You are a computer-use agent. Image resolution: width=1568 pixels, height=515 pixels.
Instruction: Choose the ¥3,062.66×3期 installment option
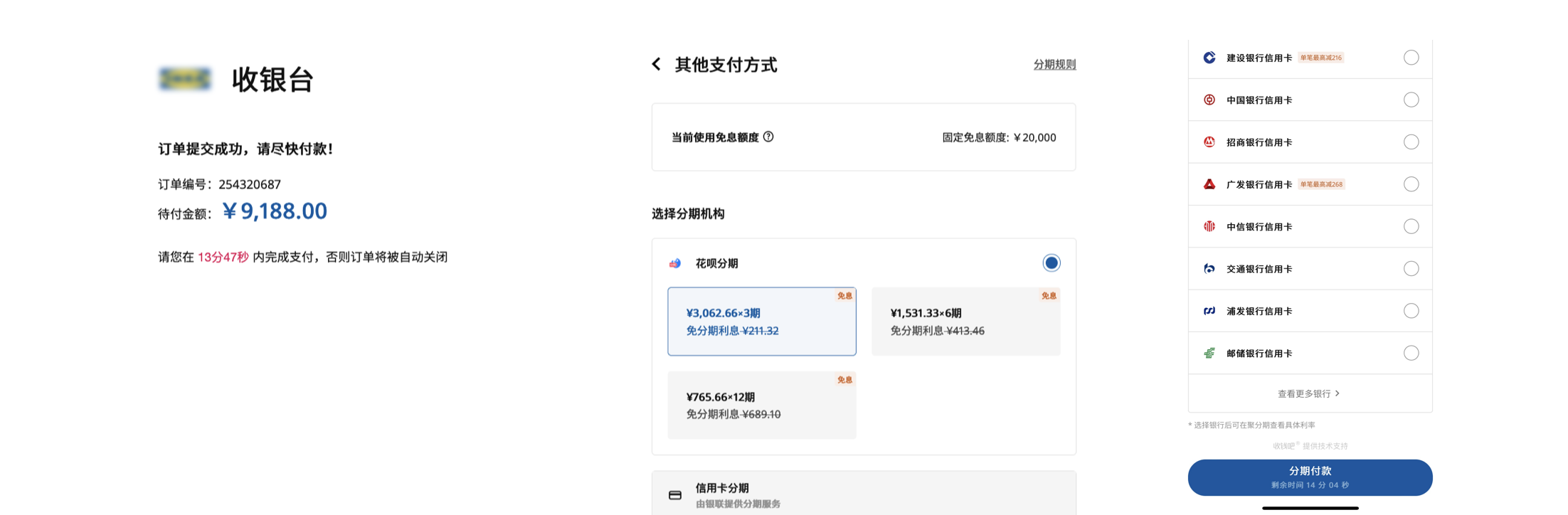762,322
